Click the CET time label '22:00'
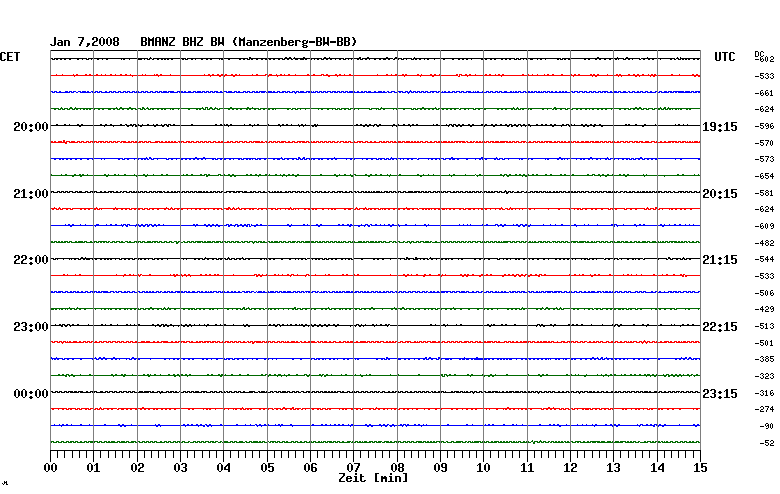 (31, 260)
